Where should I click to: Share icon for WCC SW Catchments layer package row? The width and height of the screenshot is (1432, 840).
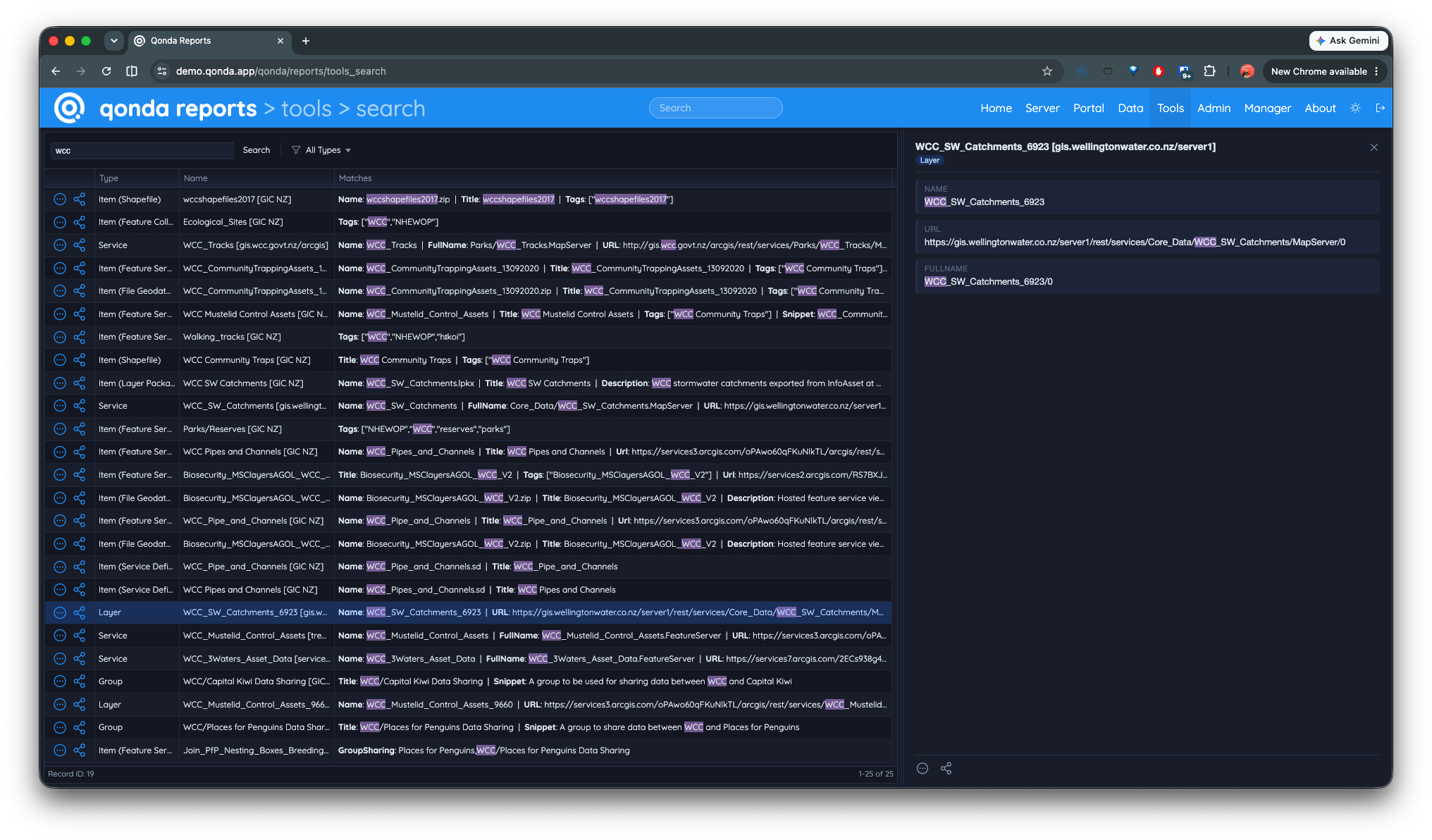(80, 383)
